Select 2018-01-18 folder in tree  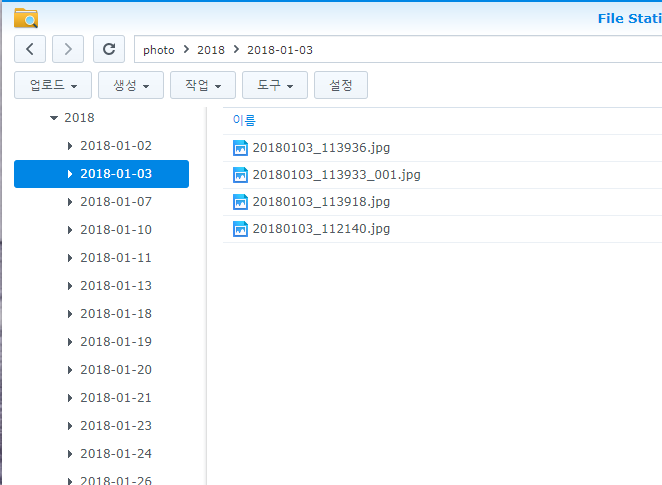coord(116,314)
